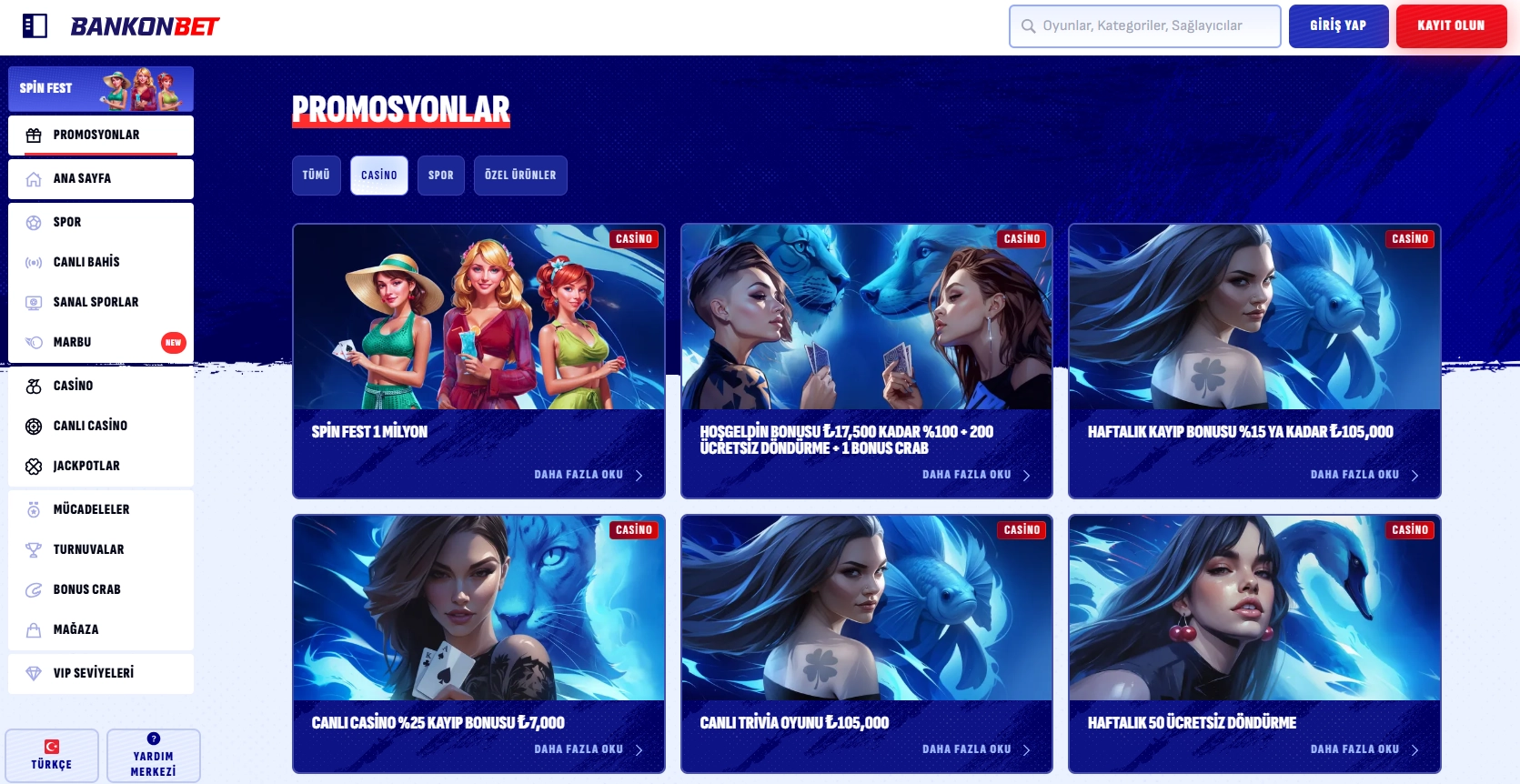Click the Kayıt Olun button
The width and height of the screenshot is (1520, 784).
pos(1450,25)
